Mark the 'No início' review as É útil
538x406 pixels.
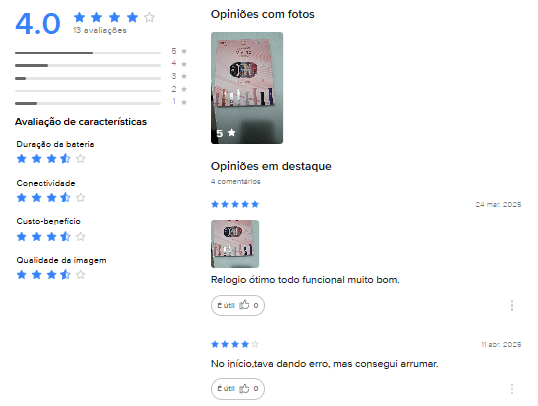click(238, 388)
